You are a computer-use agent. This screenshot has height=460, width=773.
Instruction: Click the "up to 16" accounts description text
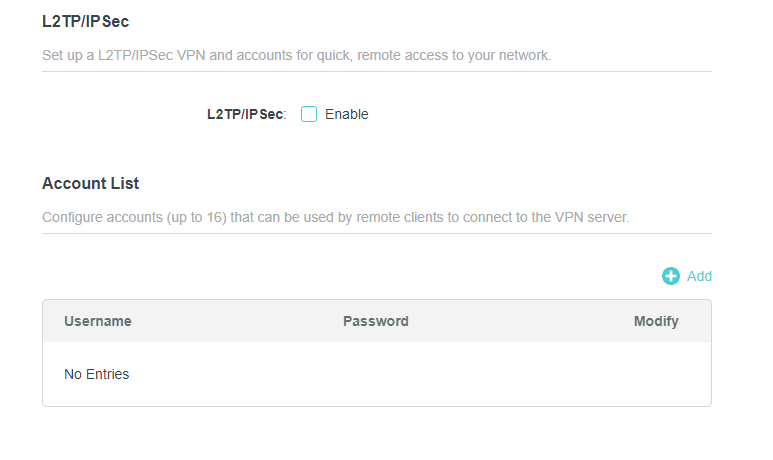pyautogui.click(x=335, y=216)
